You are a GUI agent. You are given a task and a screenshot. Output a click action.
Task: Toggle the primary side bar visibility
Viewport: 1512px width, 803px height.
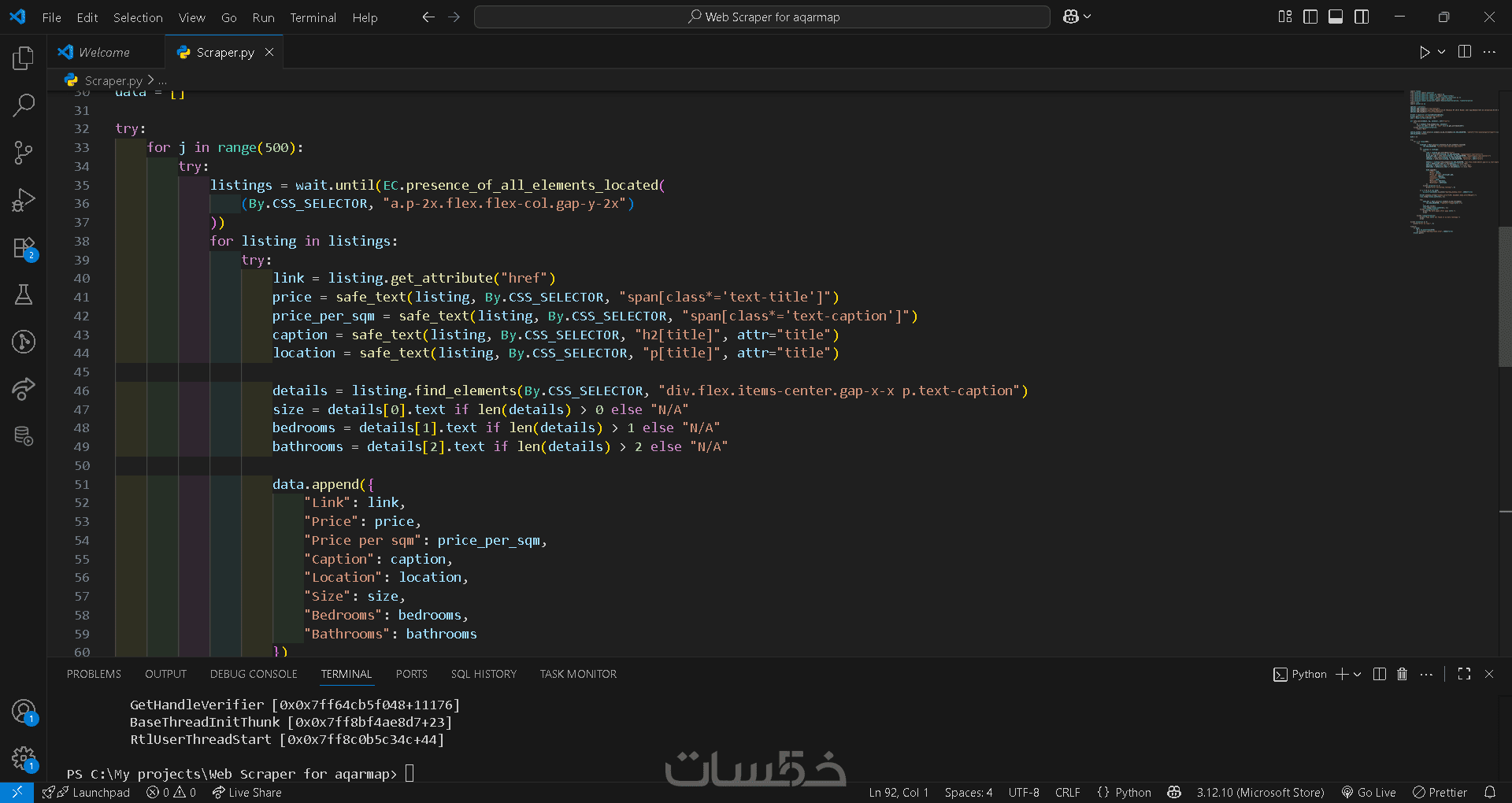pyautogui.click(x=1310, y=17)
